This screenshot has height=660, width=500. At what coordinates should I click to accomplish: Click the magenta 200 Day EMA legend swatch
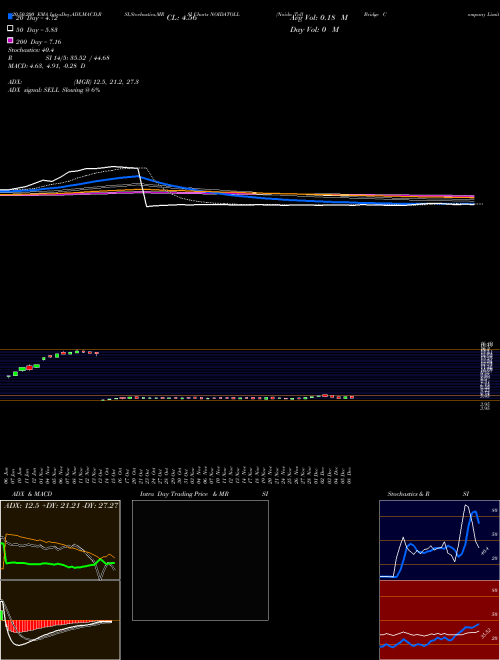click(10, 40)
